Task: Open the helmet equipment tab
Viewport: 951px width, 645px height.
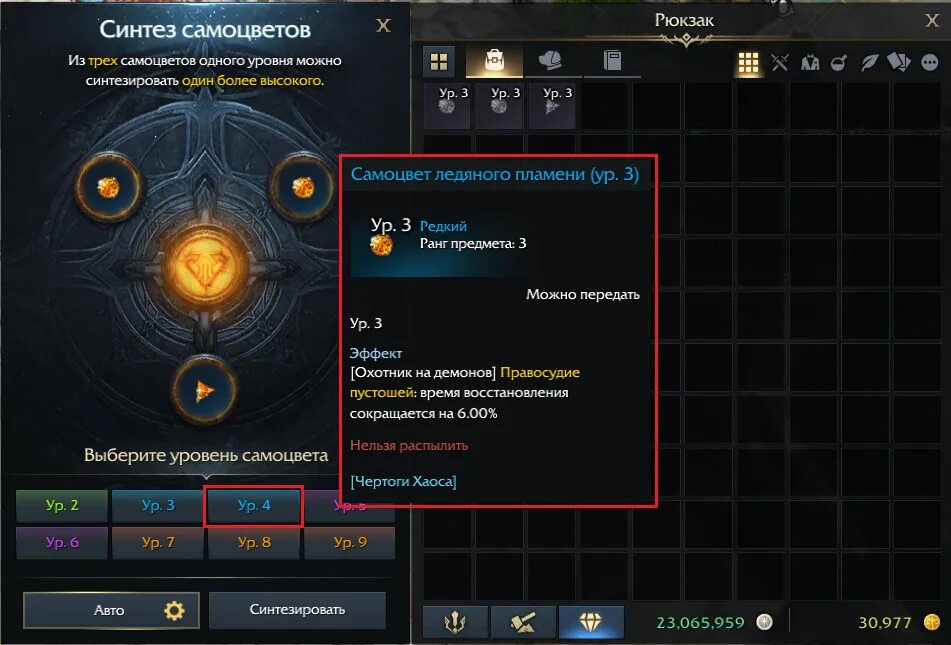Action: point(551,61)
